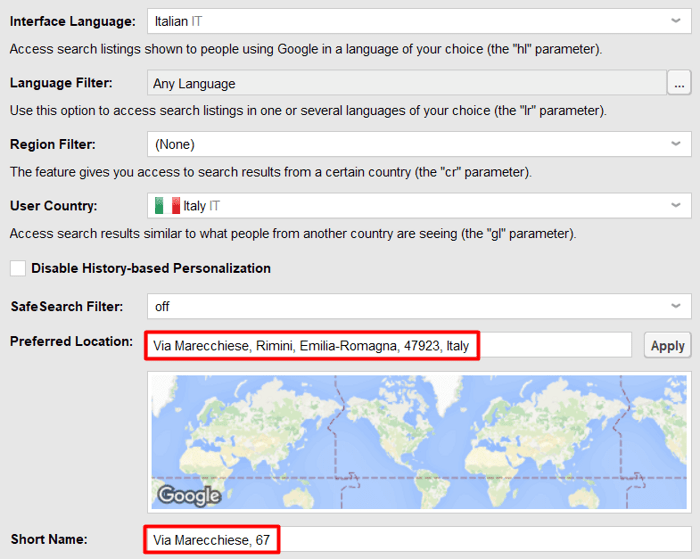Click the SafeSearch Filter chevron arrow
700x559 pixels.
[x=676, y=306]
